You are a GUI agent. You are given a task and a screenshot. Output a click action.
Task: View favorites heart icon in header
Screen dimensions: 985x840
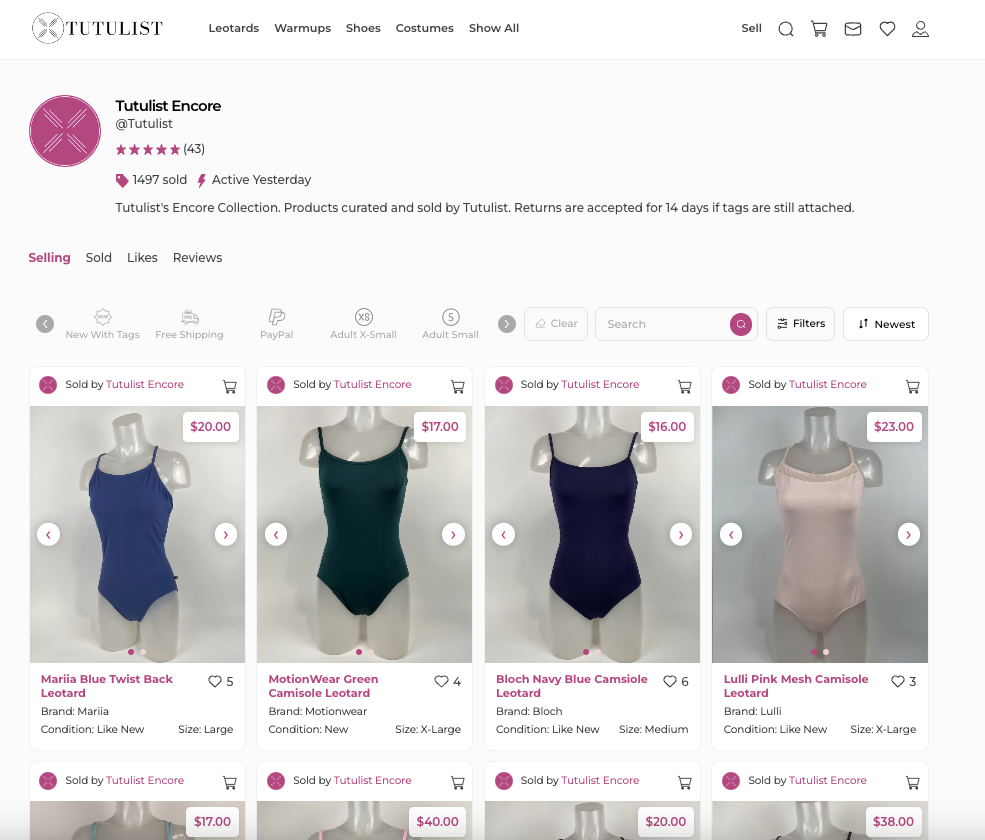[887, 29]
